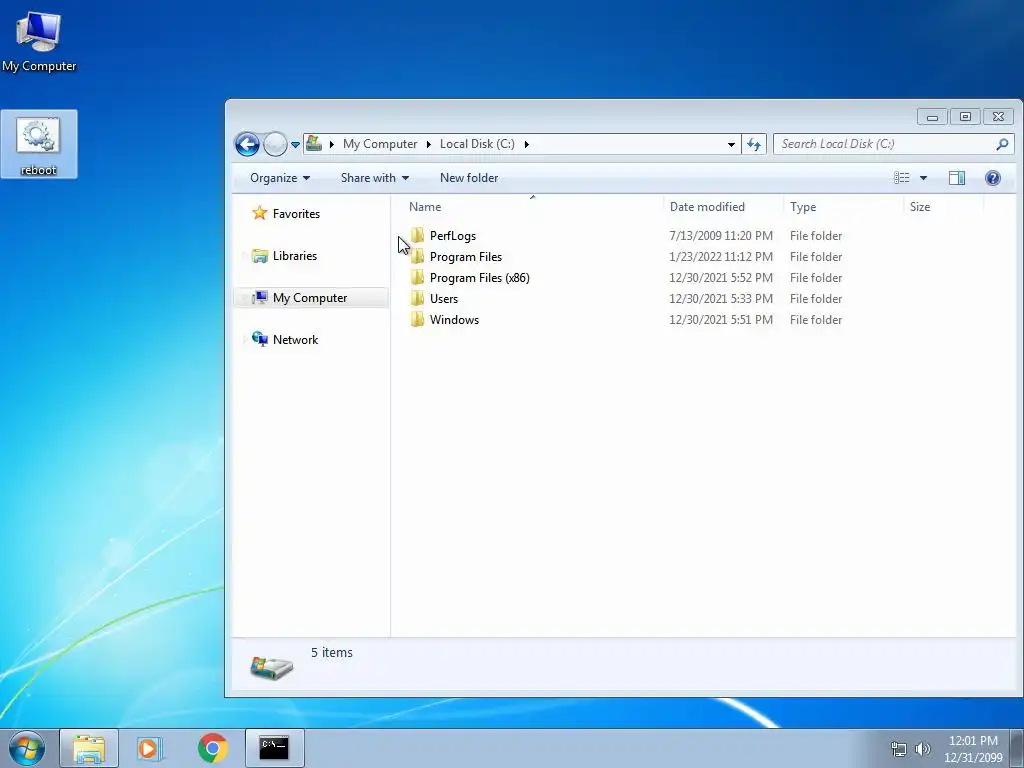Launch Windows Media Player from taskbar
This screenshot has height=768, width=1024.
tap(150, 748)
